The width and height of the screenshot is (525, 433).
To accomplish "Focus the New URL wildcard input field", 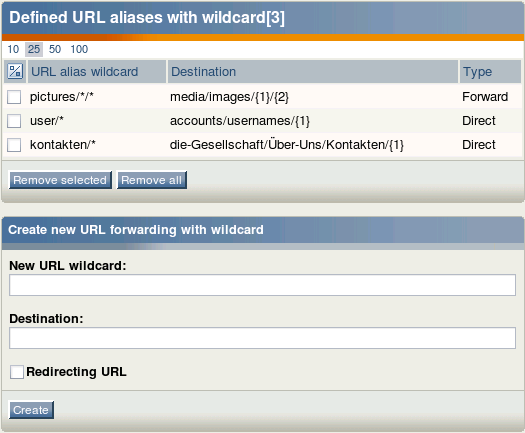I will [262, 285].
